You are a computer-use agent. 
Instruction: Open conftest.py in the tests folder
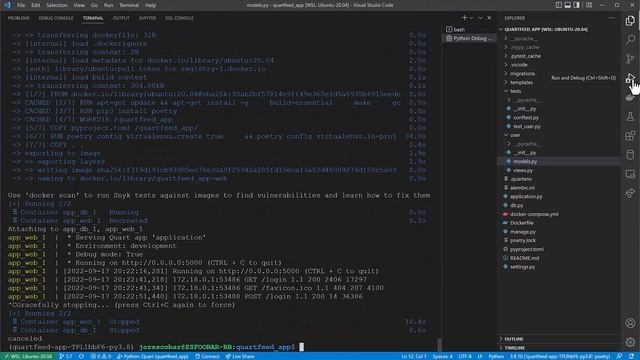[x=526, y=118]
